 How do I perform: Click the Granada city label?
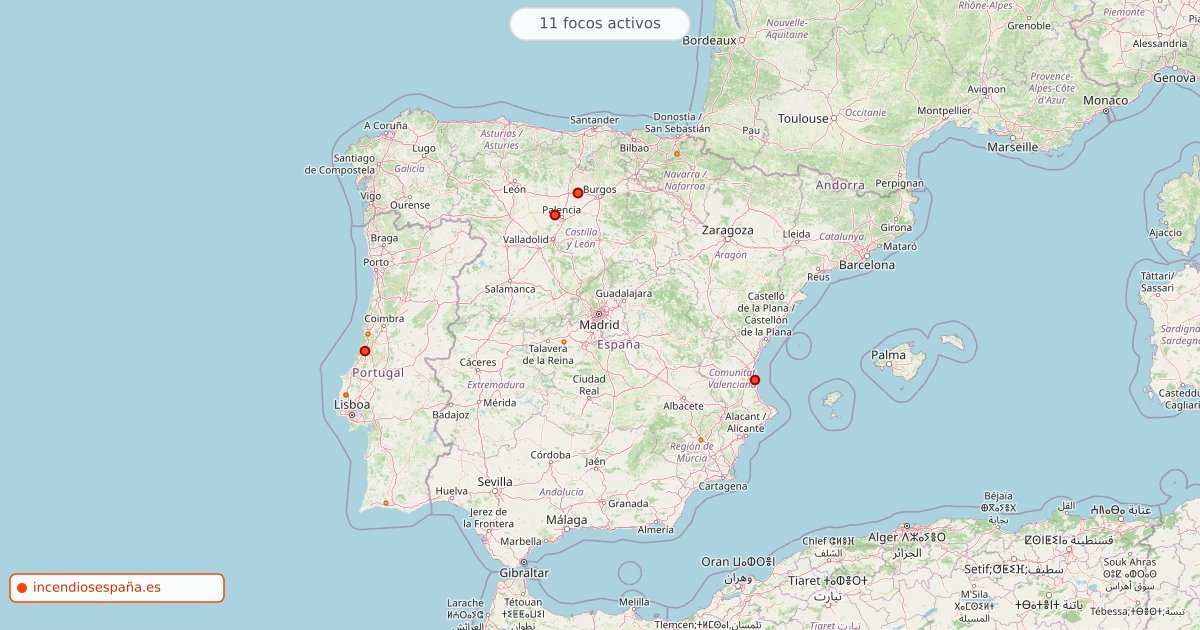pyautogui.click(x=628, y=503)
